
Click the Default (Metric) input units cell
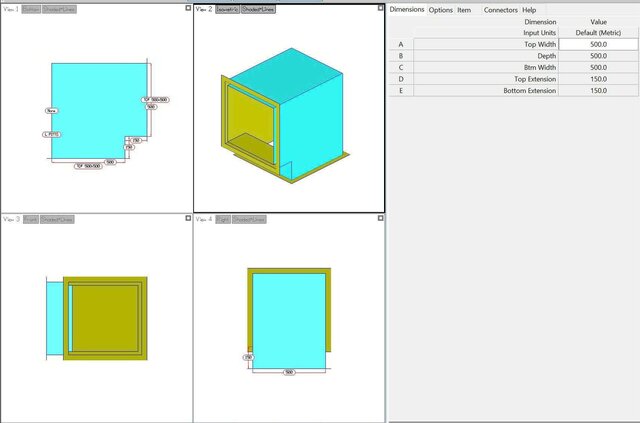tap(598, 33)
